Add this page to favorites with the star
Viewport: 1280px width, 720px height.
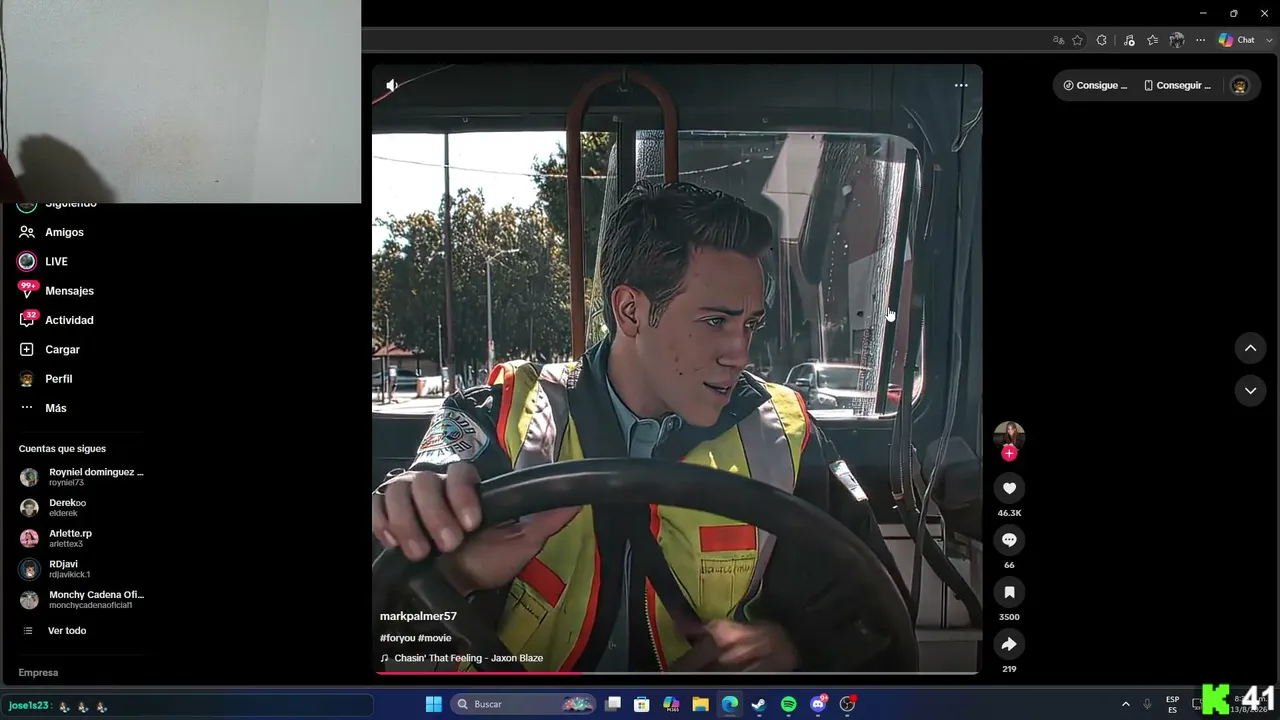point(1077,40)
